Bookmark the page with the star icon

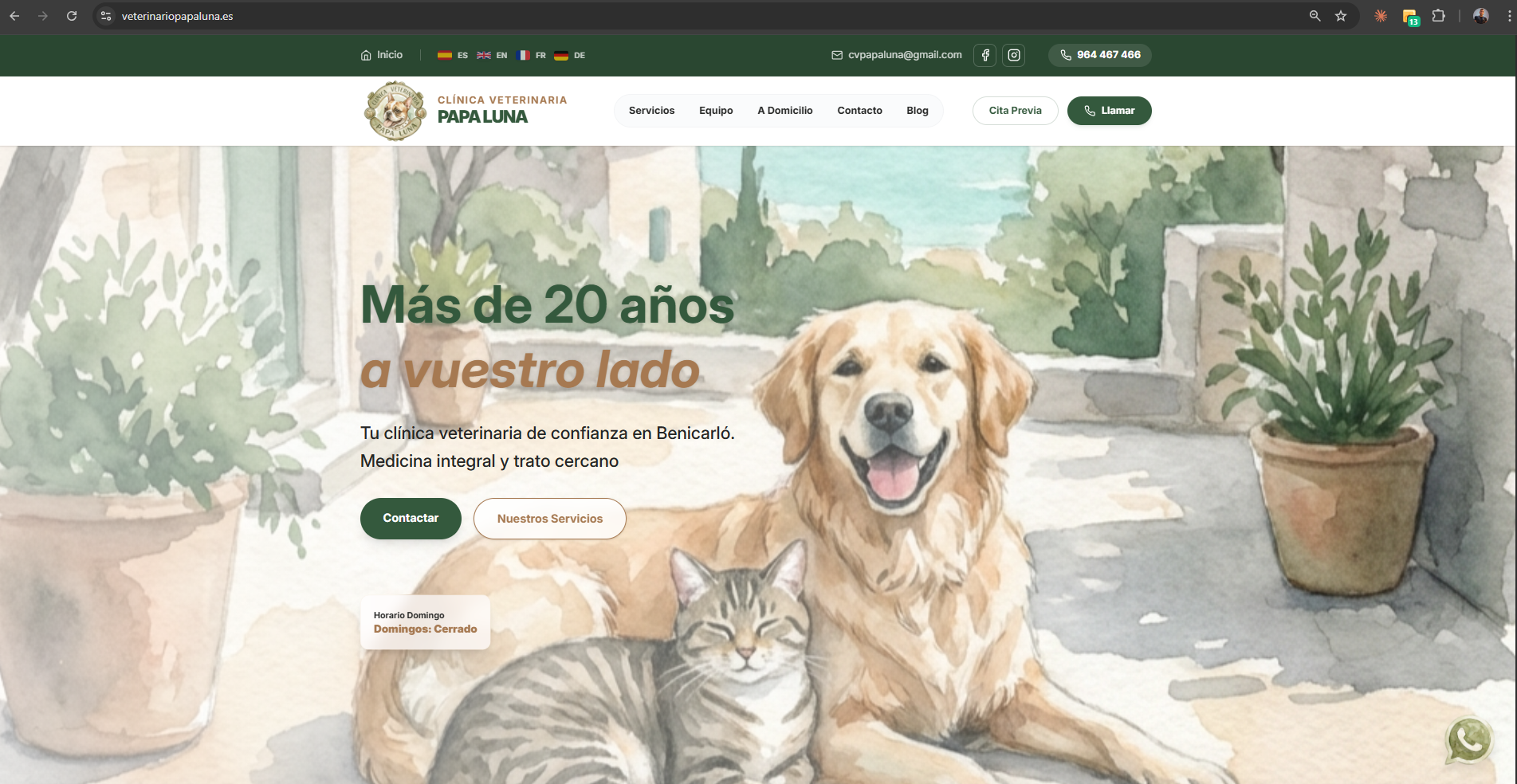pyautogui.click(x=1342, y=15)
